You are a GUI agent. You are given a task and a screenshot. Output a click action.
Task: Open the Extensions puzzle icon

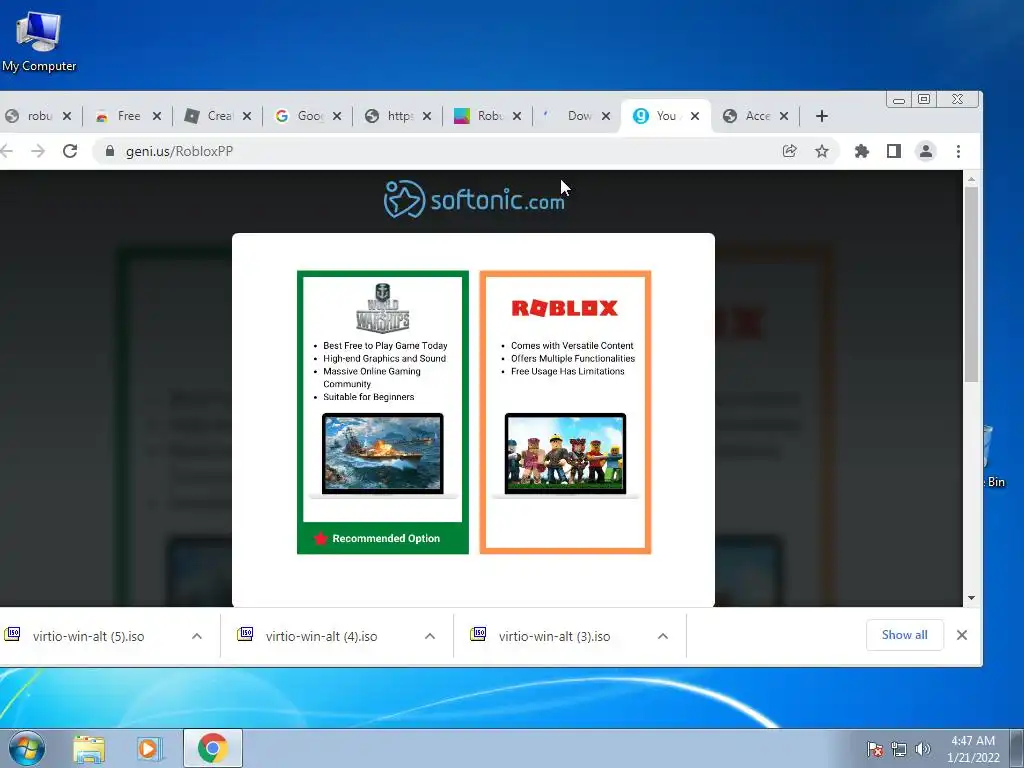point(861,151)
